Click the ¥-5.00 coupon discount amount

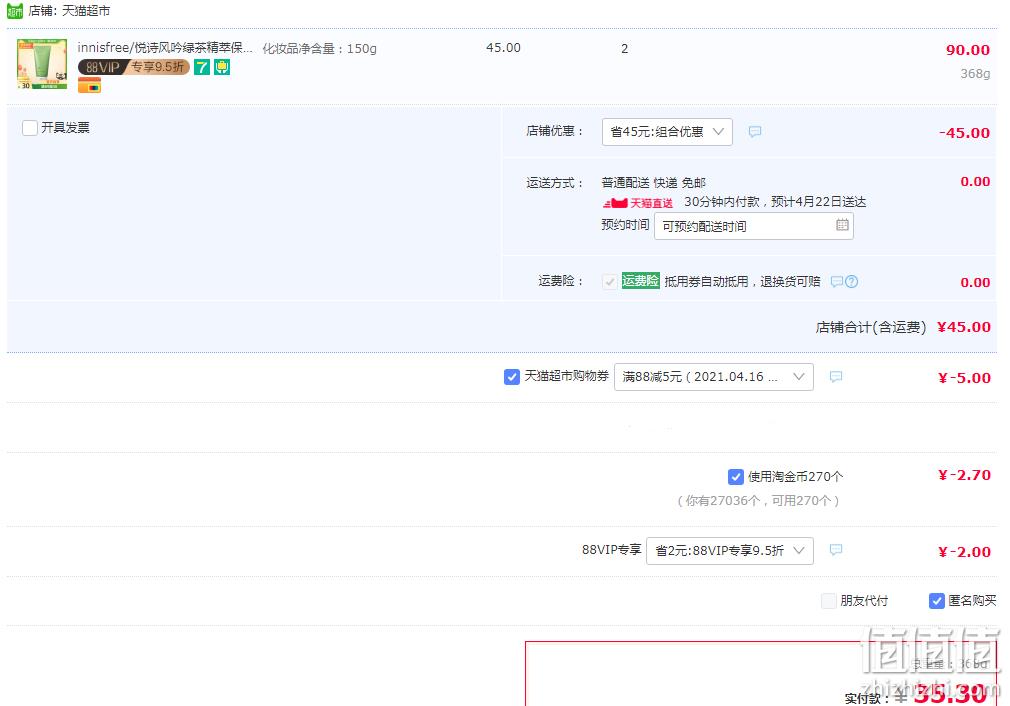(964, 378)
